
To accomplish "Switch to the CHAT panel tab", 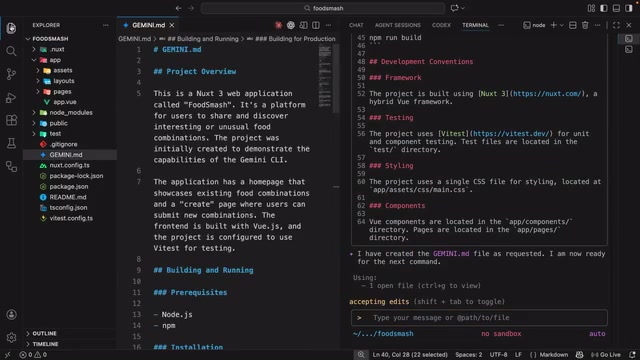I will (356, 25).
